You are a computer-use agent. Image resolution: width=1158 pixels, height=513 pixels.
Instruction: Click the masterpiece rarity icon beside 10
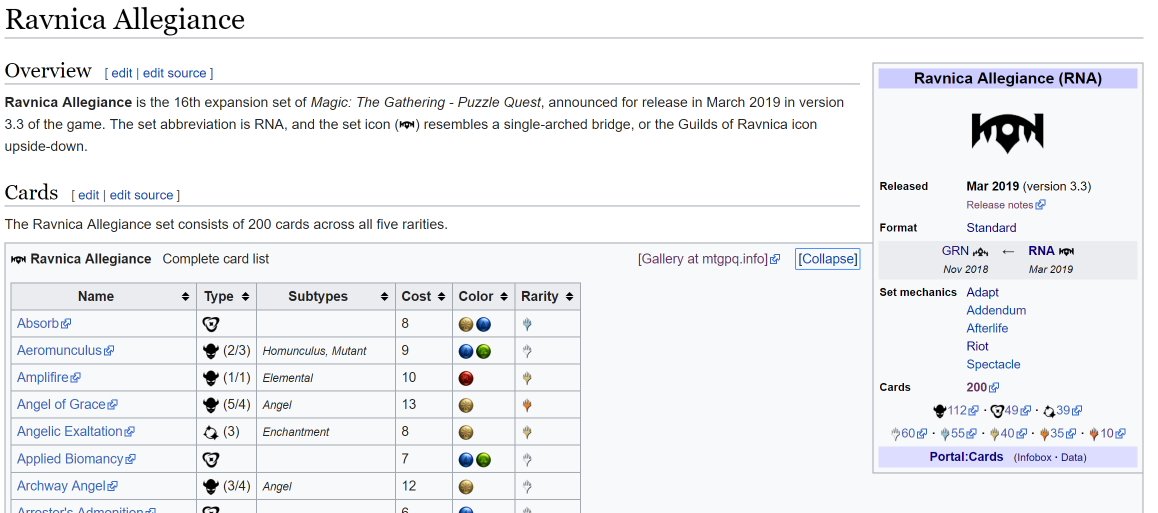1094,433
